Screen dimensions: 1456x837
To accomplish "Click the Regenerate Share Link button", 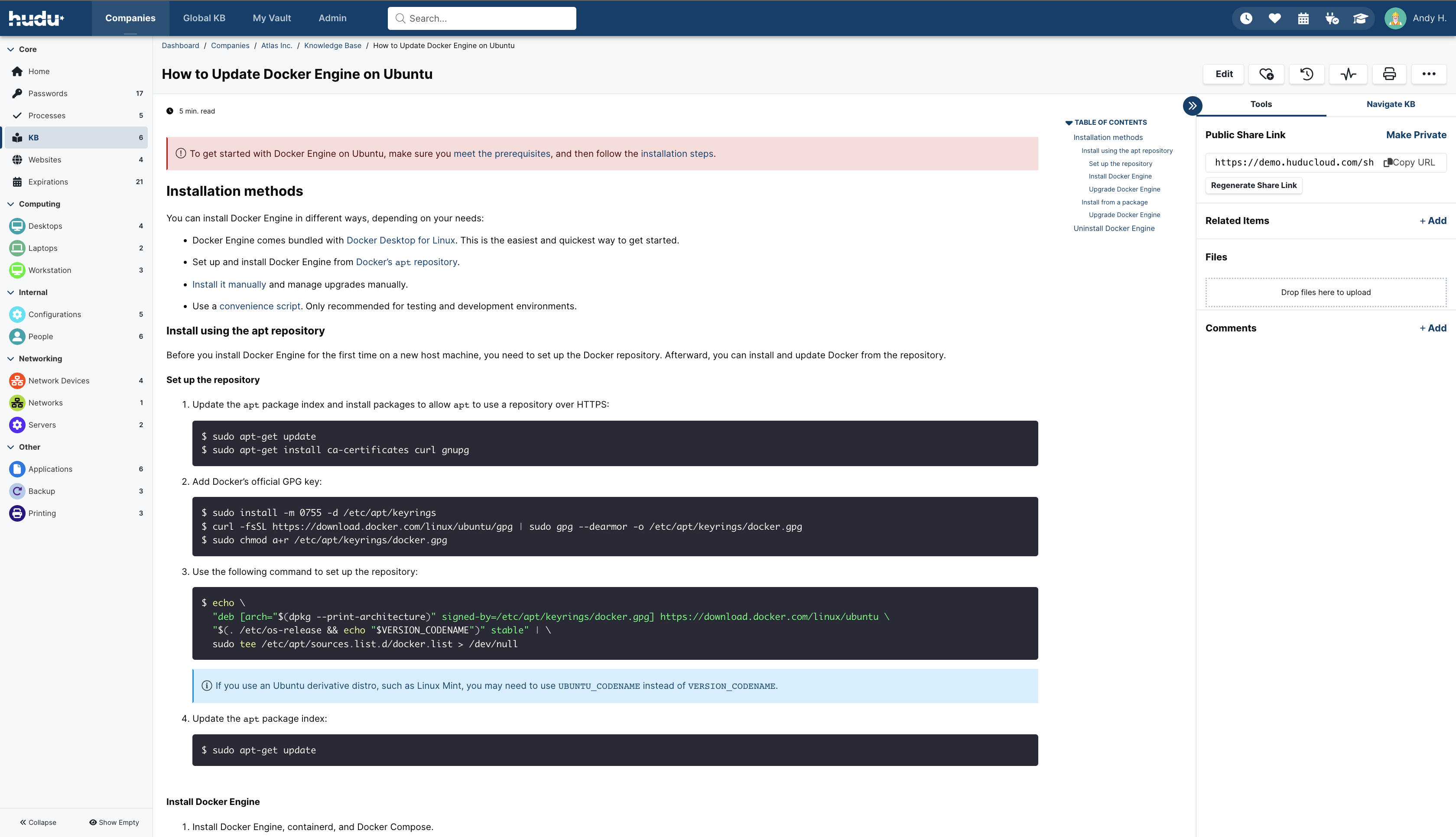I will (1253, 185).
